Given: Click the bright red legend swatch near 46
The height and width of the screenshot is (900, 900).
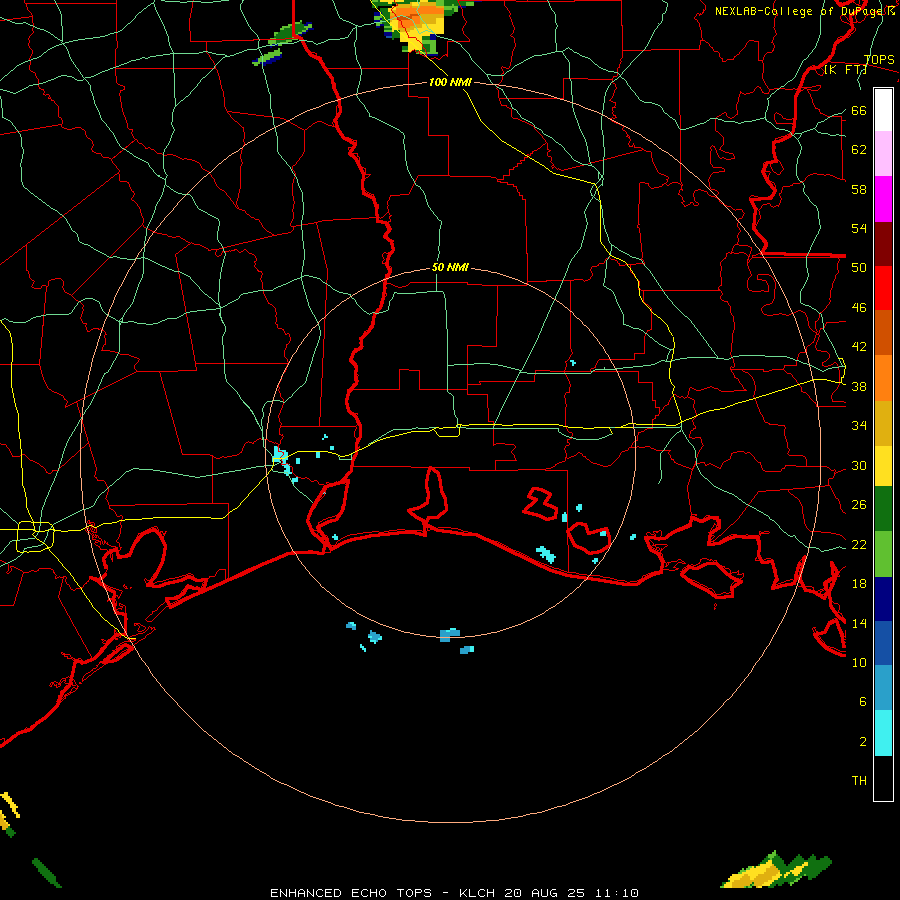Looking at the screenshot, I should coord(883,288).
